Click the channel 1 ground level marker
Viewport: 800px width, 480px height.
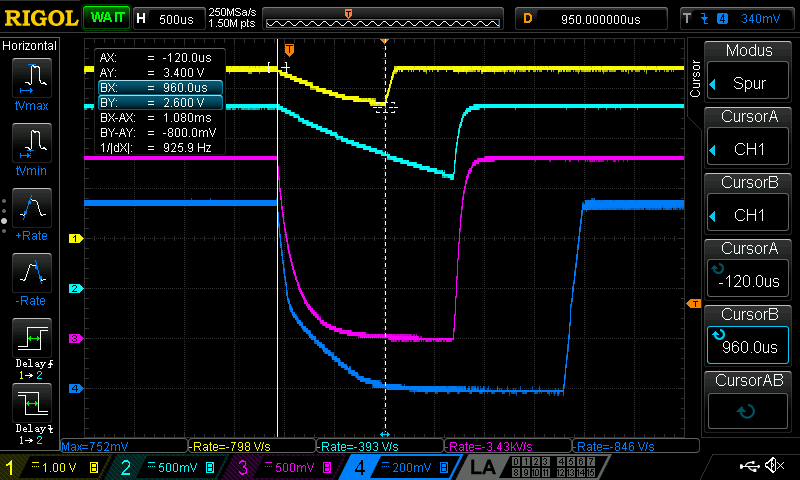(76, 238)
